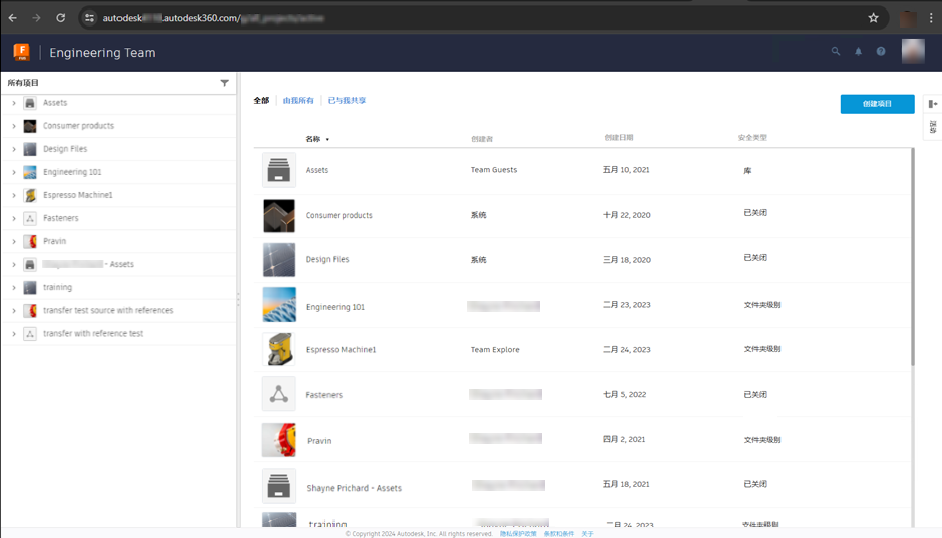
Task: Expand the Fasteners tree node
Action: click(14, 219)
